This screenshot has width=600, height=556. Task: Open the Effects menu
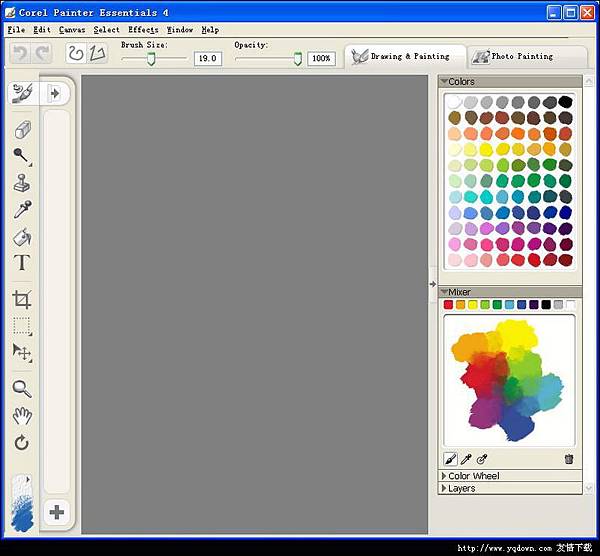(x=143, y=30)
